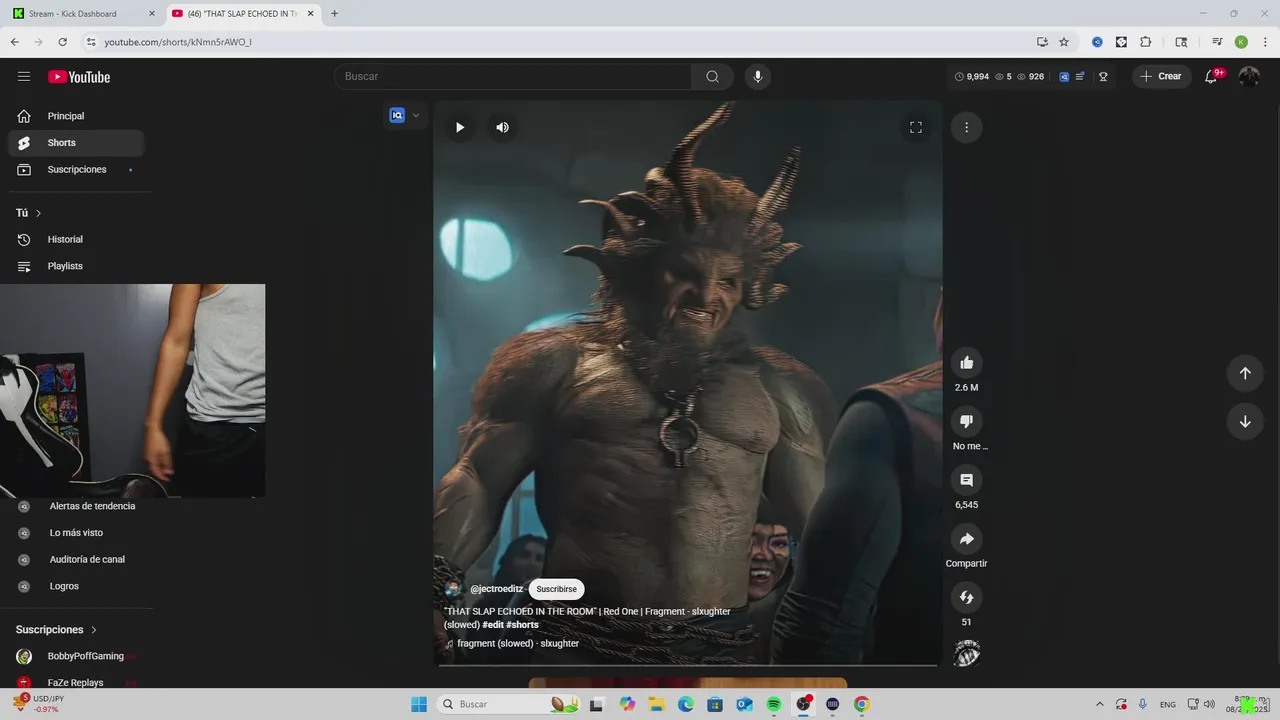Click the address bar URL

pos(178,42)
